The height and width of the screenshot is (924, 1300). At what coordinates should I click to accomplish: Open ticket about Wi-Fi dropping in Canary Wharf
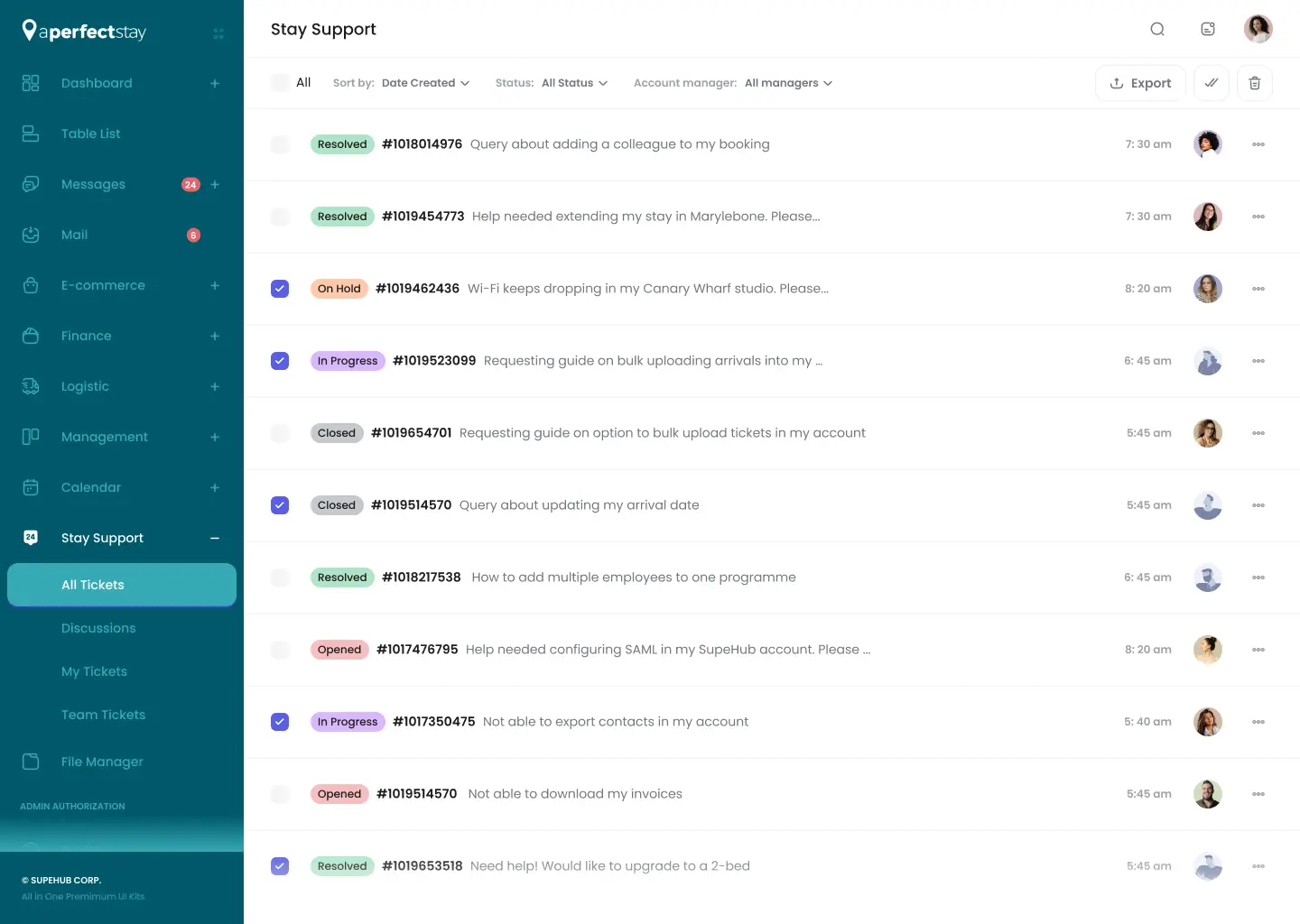(647, 289)
